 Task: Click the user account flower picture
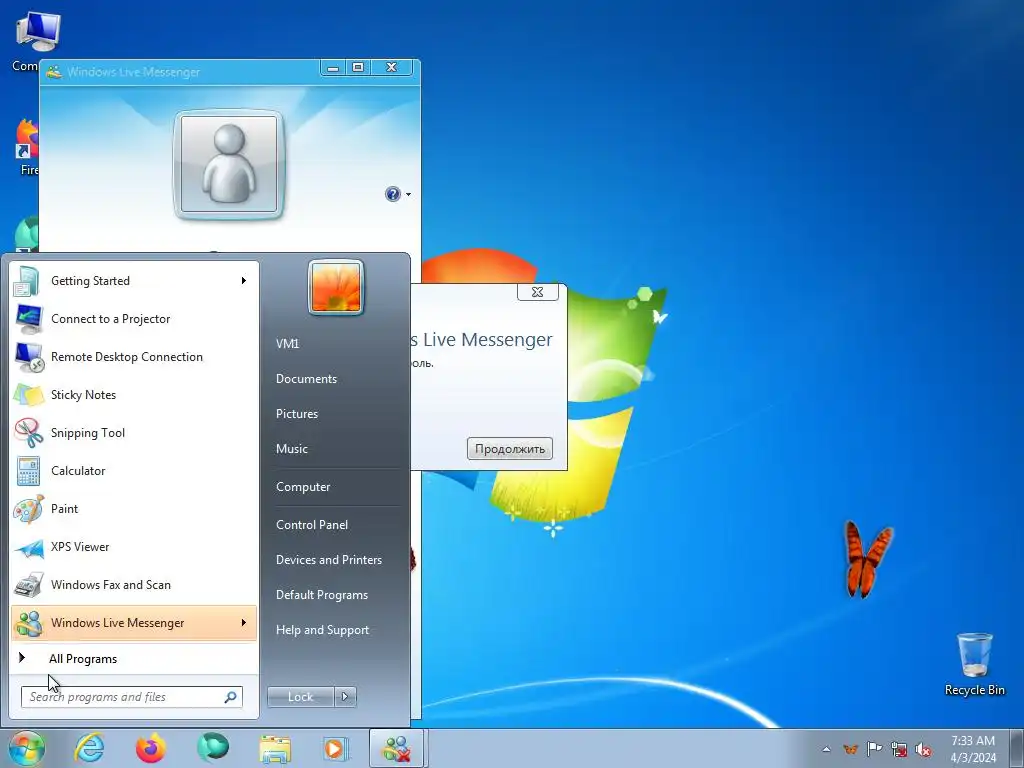coord(336,287)
